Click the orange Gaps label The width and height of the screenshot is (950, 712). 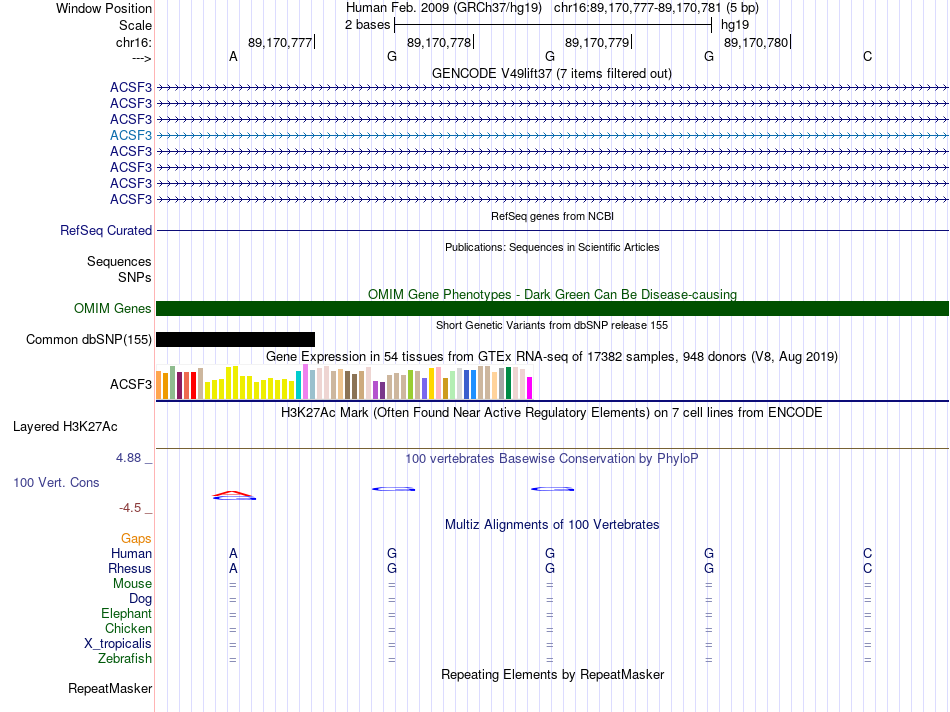(136, 538)
